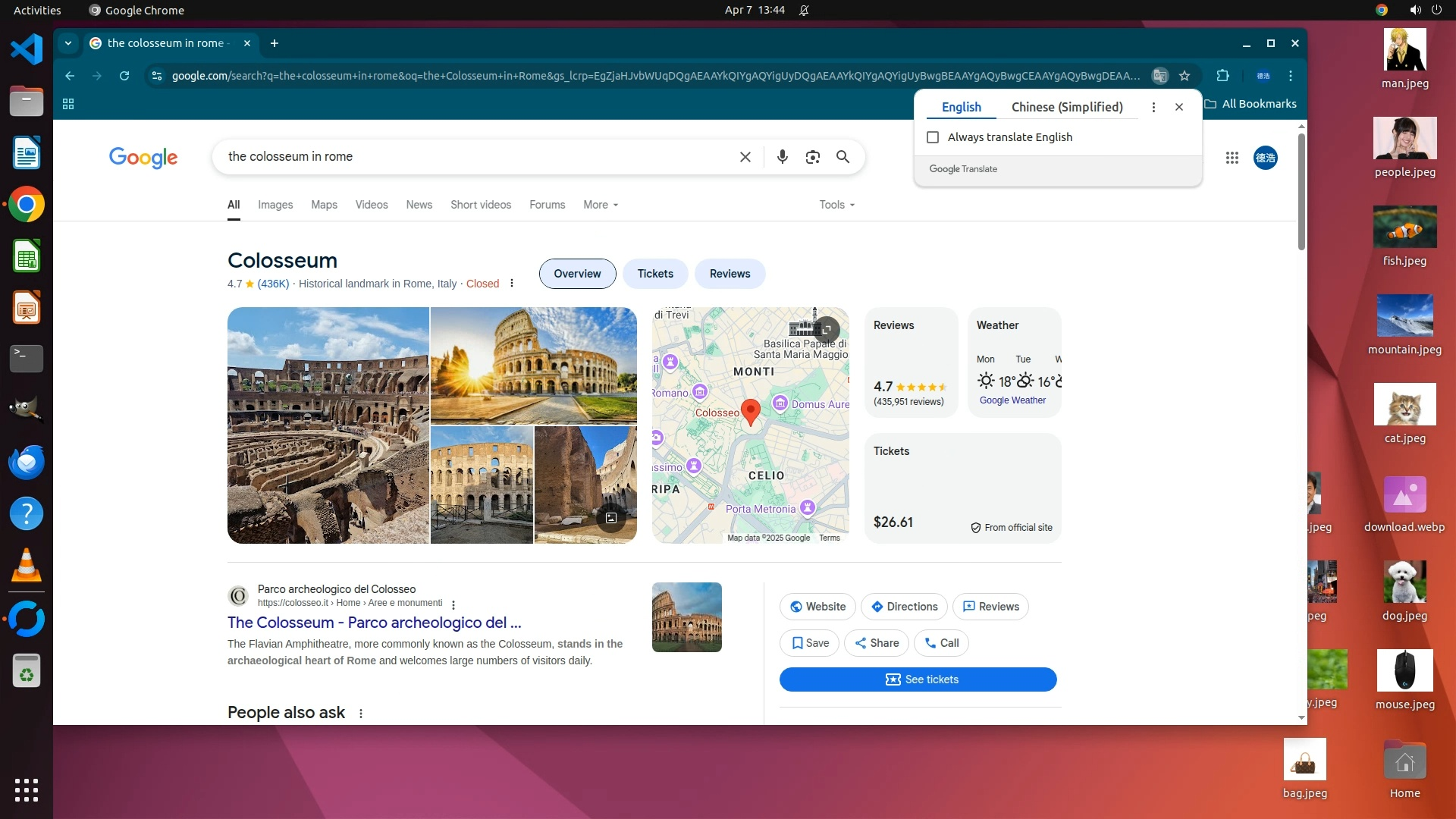
Task: Open the Google apps grid icon
Action: click(x=1232, y=158)
